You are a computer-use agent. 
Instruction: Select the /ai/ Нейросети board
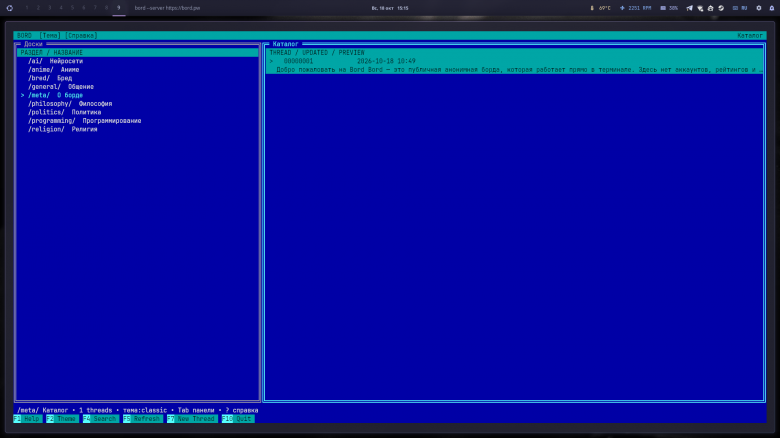click(138, 61)
